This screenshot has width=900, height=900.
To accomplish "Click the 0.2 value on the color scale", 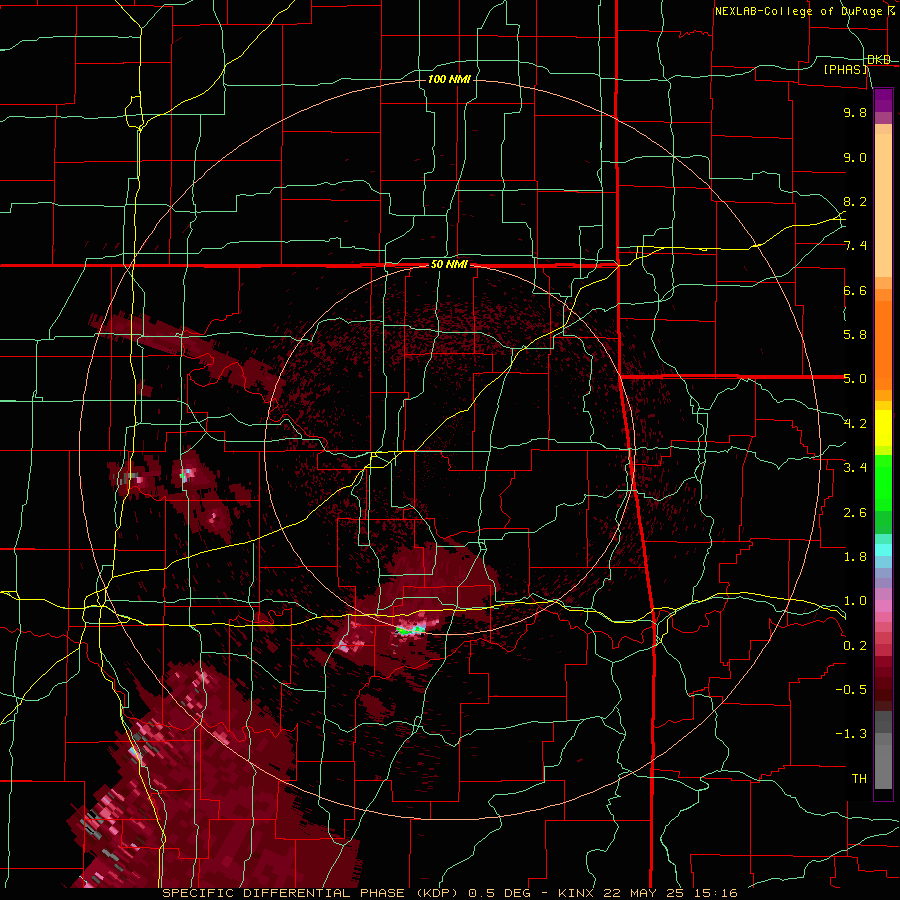I will 855,646.
